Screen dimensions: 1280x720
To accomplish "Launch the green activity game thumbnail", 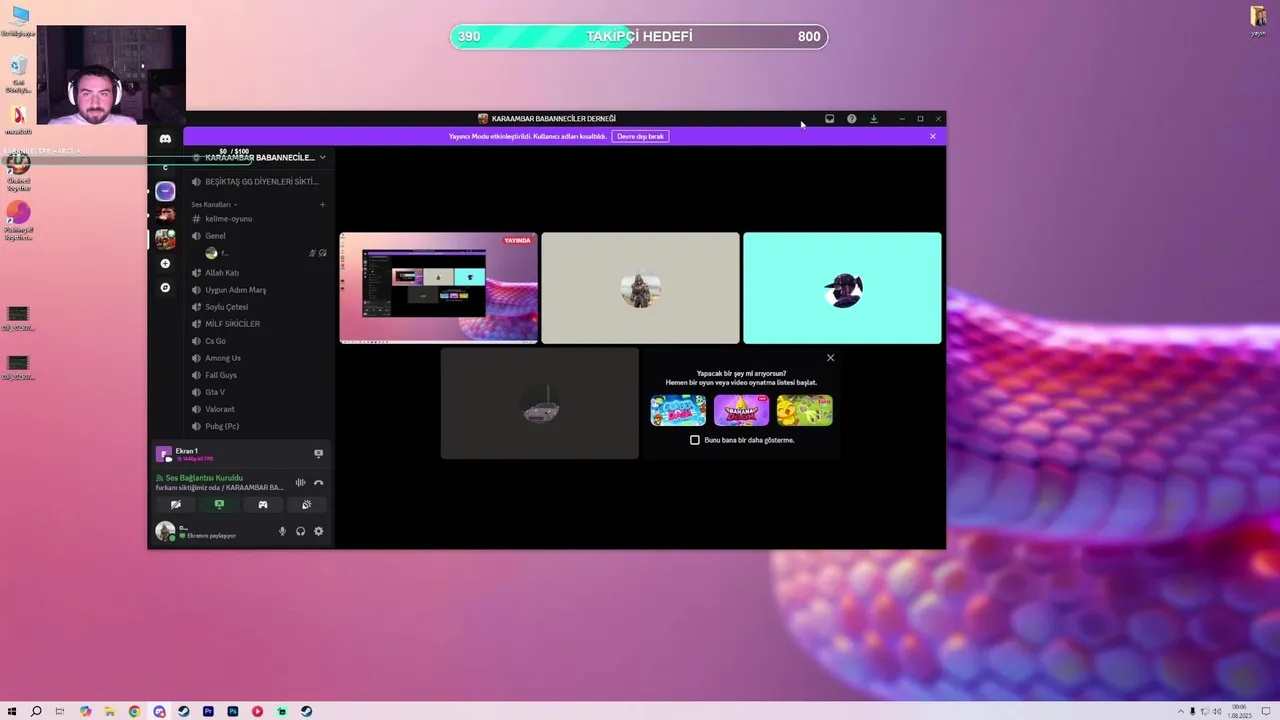I will coord(804,410).
